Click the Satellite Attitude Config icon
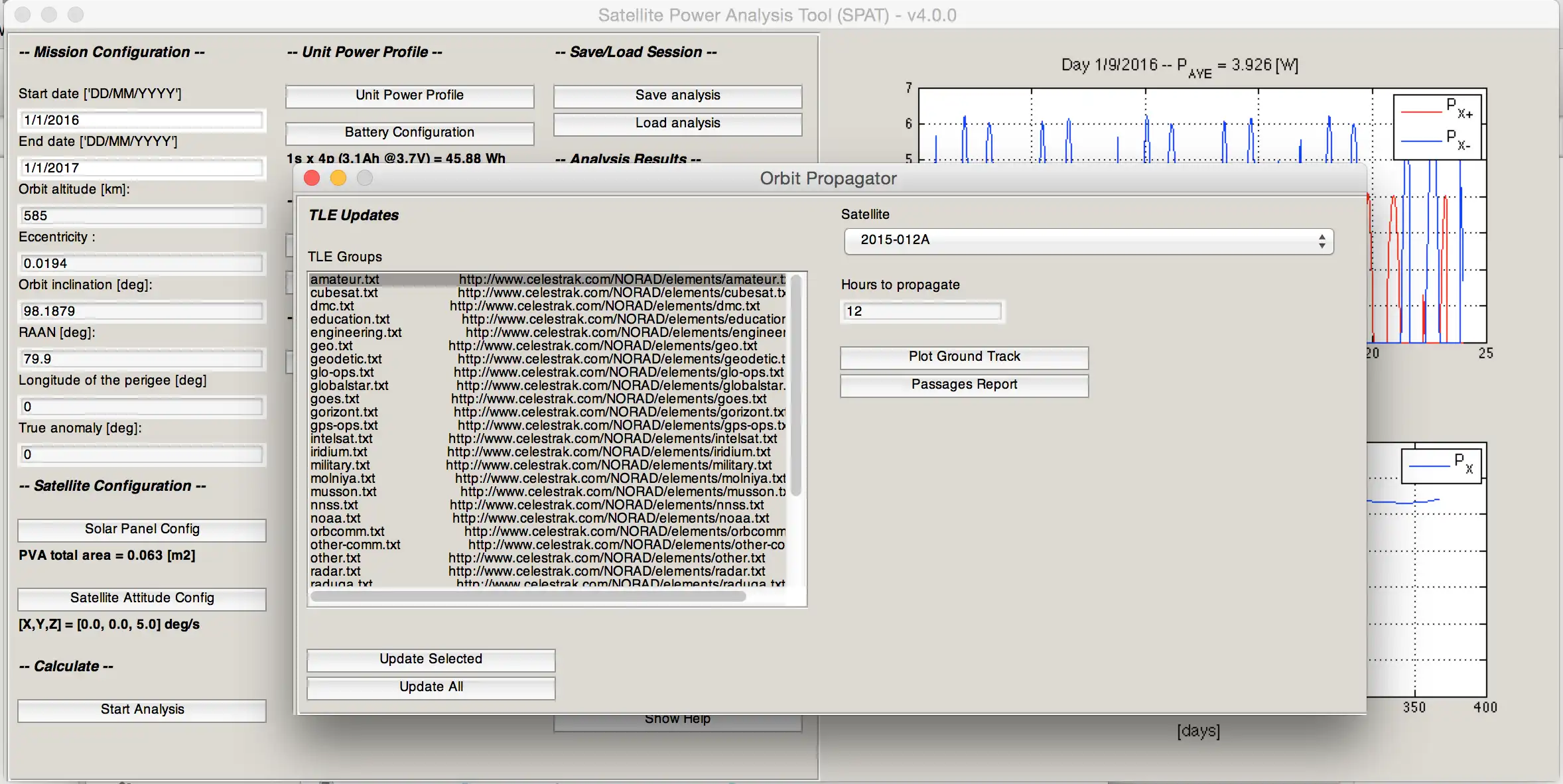 [x=143, y=597]
